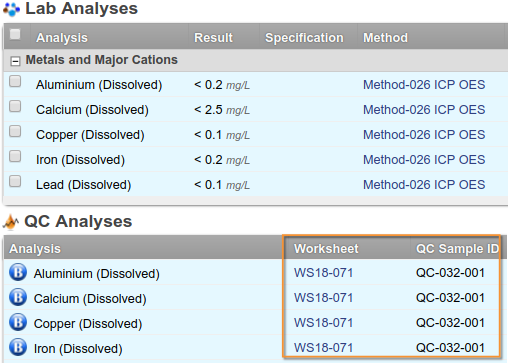Open Method-026 ICP OES link for Iron
The image size is (508, 363).
coord(424,160)
